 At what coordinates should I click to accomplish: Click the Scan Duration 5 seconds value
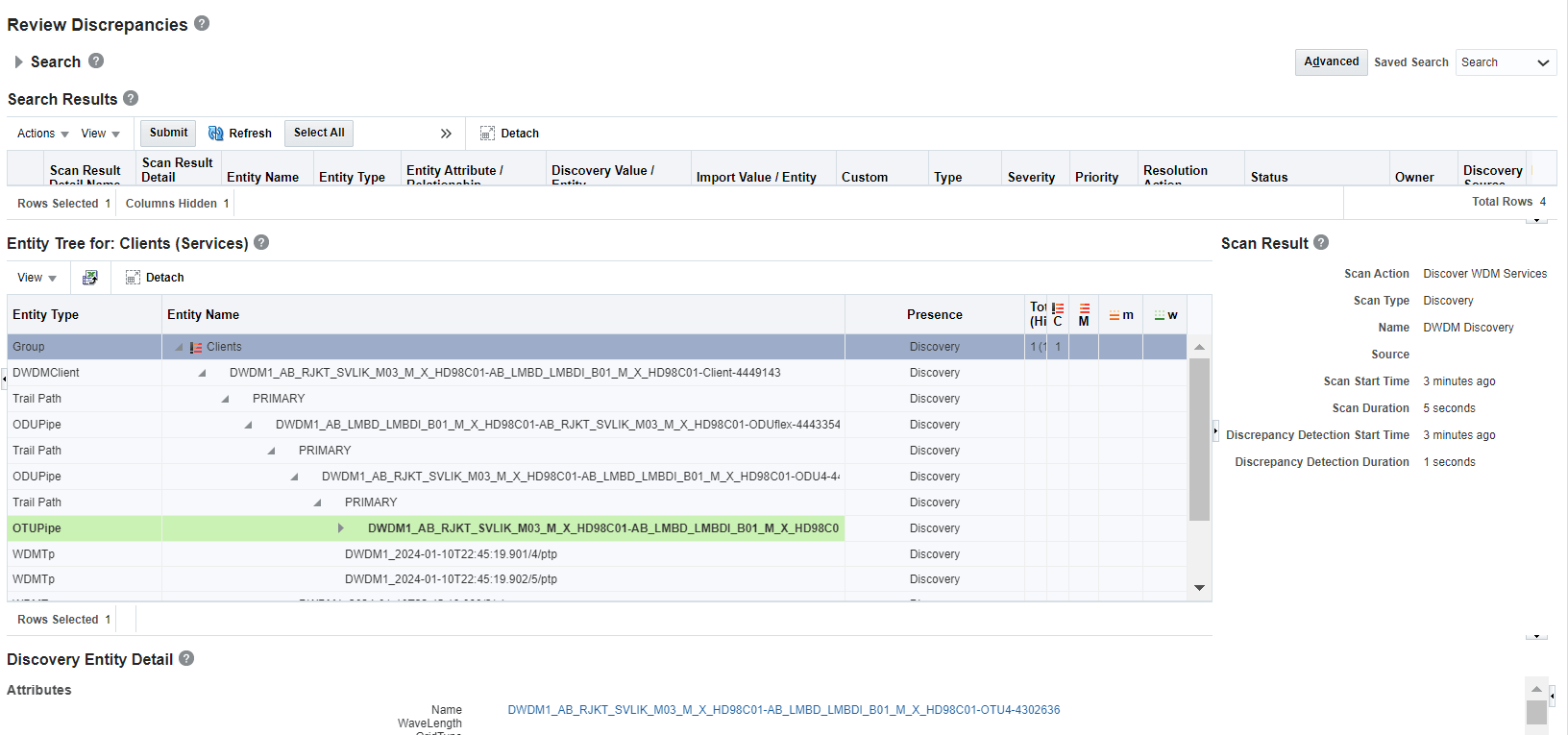coord(1449,408)
